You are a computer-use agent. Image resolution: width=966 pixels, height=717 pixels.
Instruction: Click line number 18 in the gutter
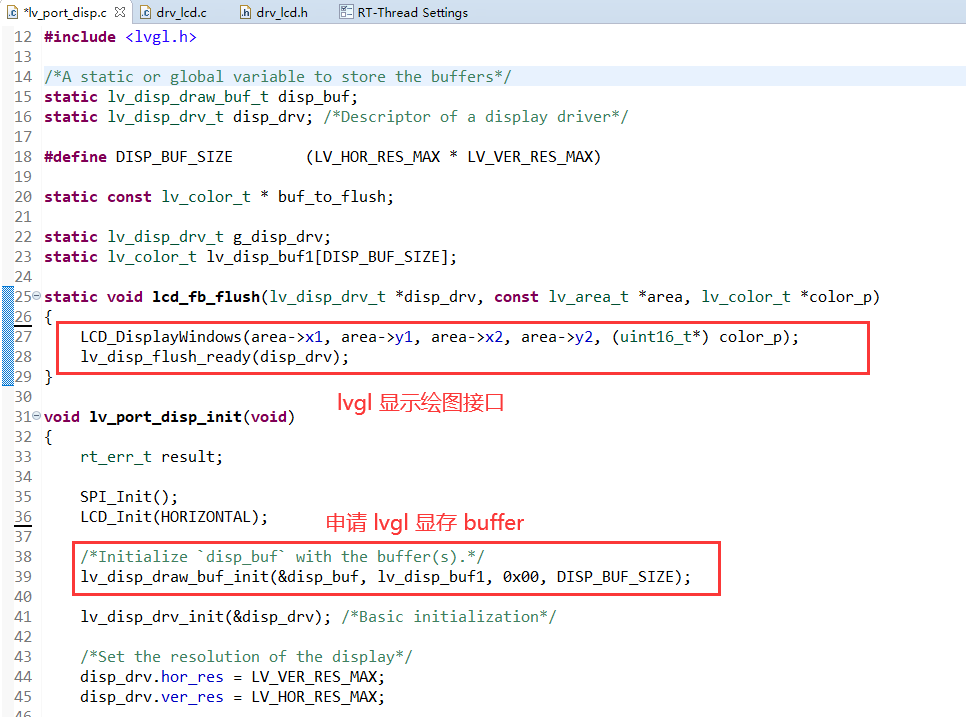(x=23, y=157)
